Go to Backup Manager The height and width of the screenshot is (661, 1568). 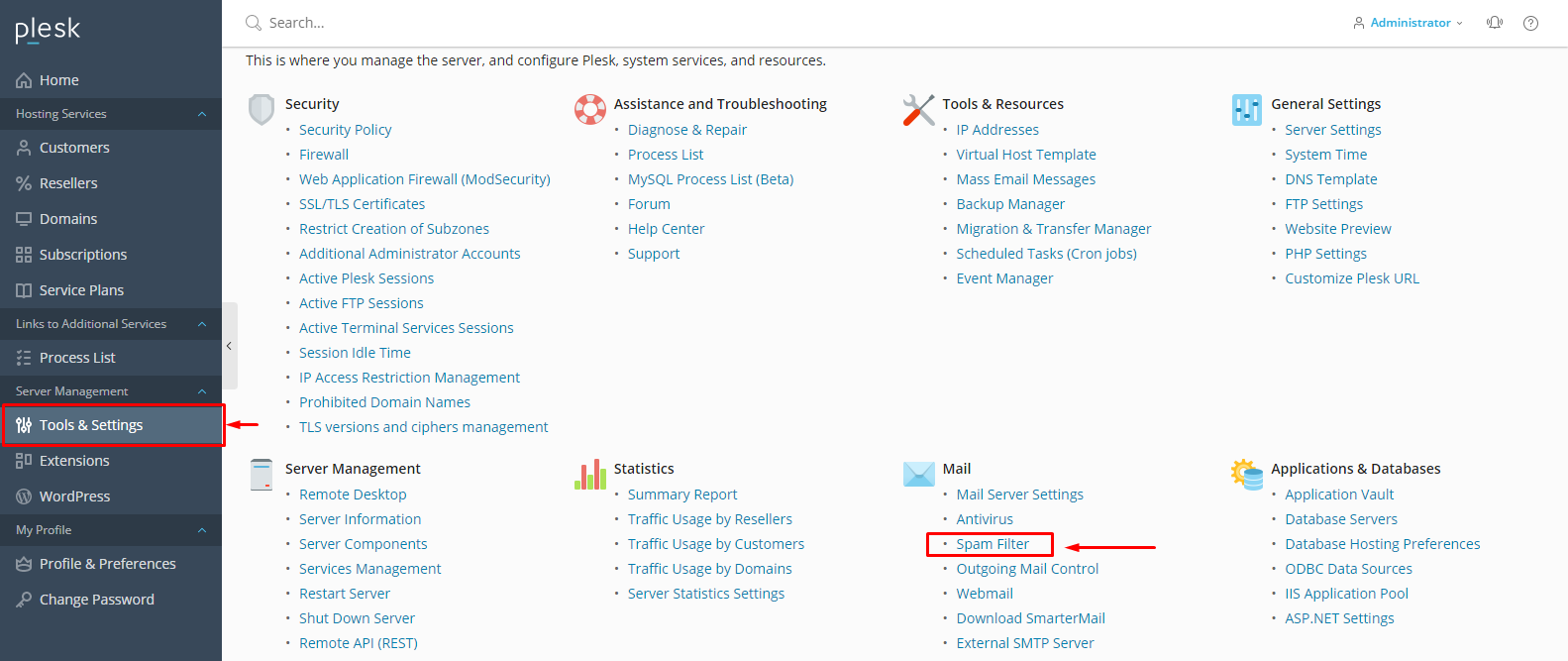(x=1010, y=204)
